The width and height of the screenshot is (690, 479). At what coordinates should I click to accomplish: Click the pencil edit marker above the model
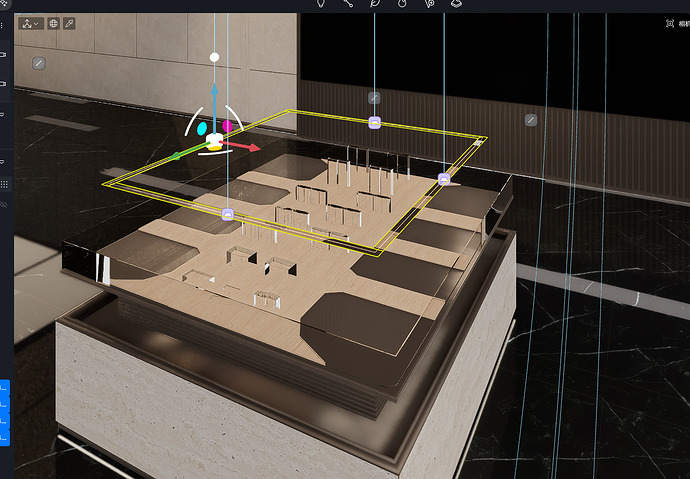click(373, 98)
